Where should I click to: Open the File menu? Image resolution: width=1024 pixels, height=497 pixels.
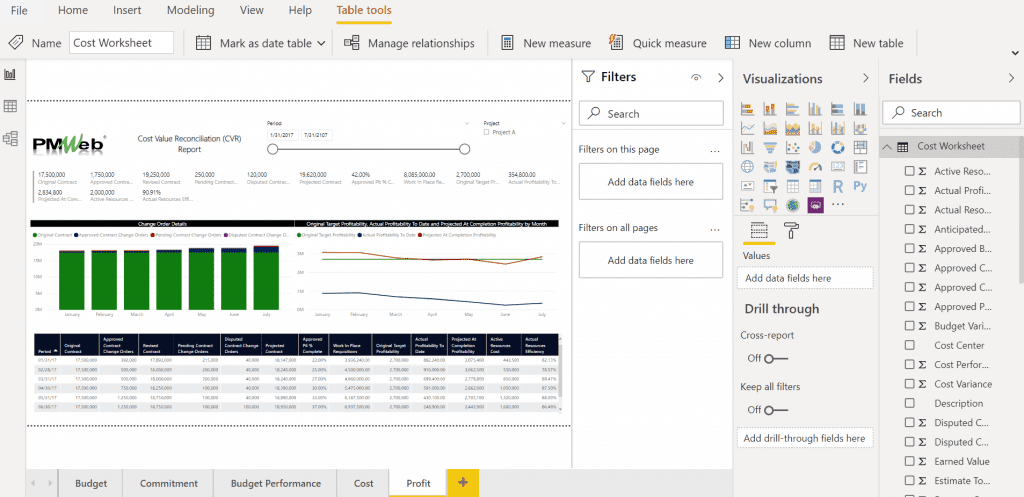(x=20, y=10)
